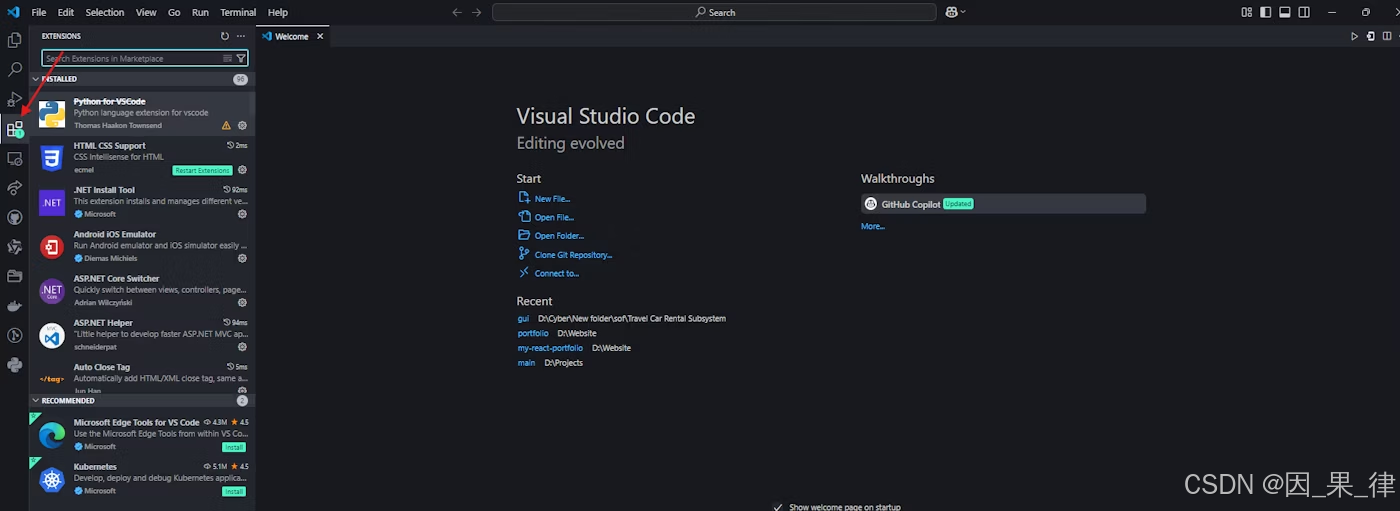1400x511 pixels.
Task: Open manage gear for Android iOS Emulator
Action: pyautogui.click(x=242, y=258)
